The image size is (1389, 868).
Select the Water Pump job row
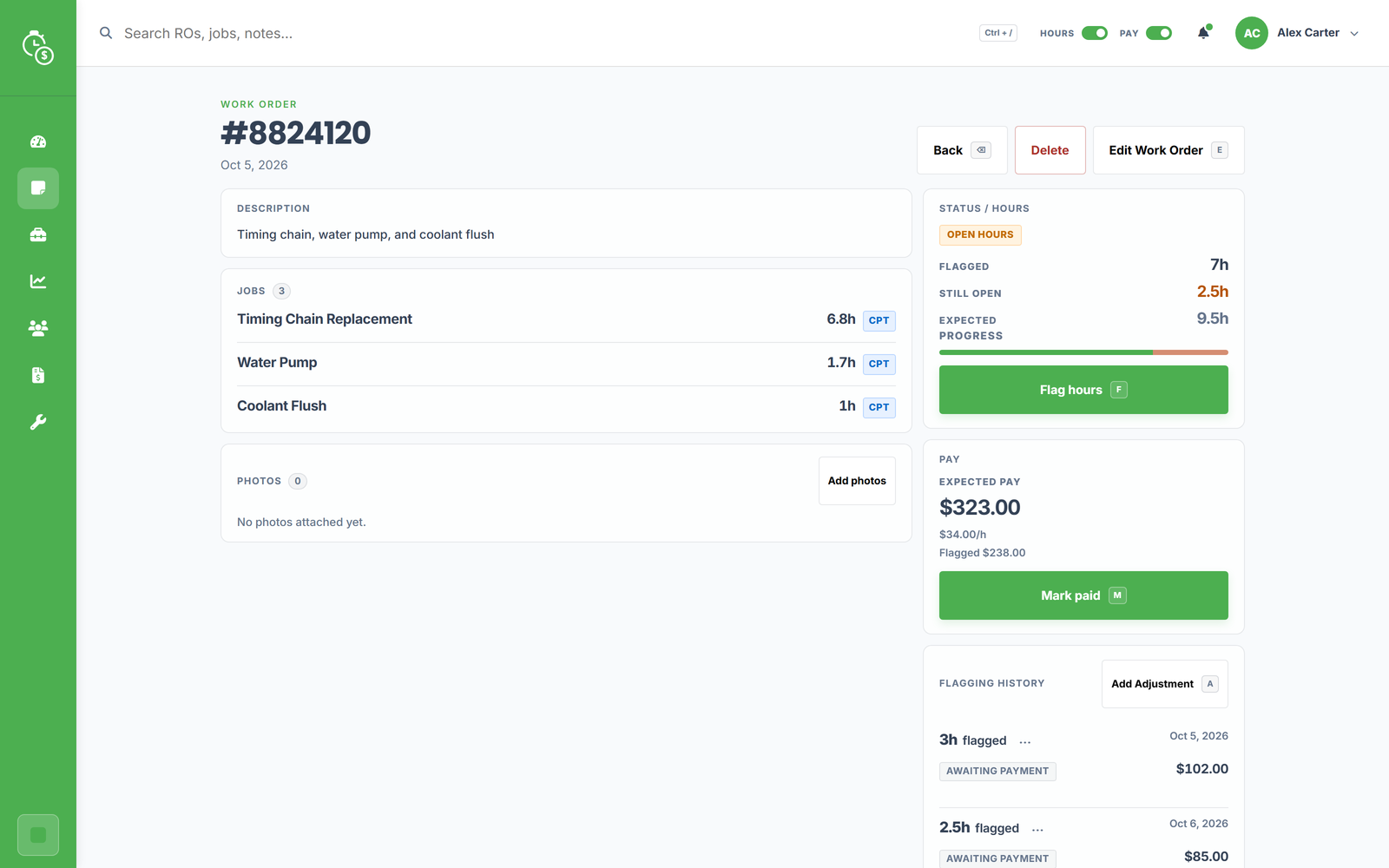(x=566, y=363)
